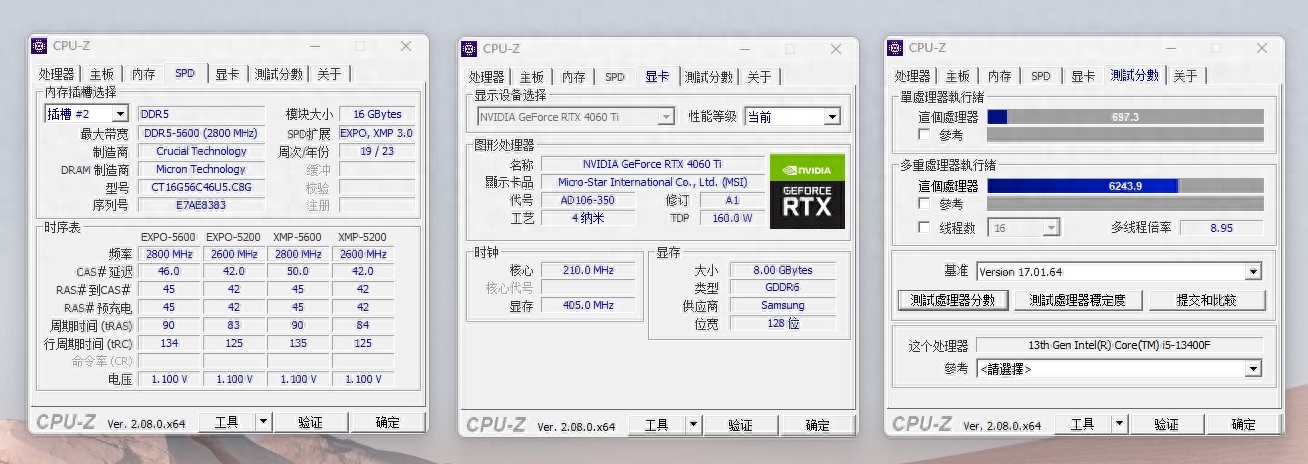Switch to 主板 tab in SPD window
The height and width of the screenshot is (464, 1308).
coord(102,74)
